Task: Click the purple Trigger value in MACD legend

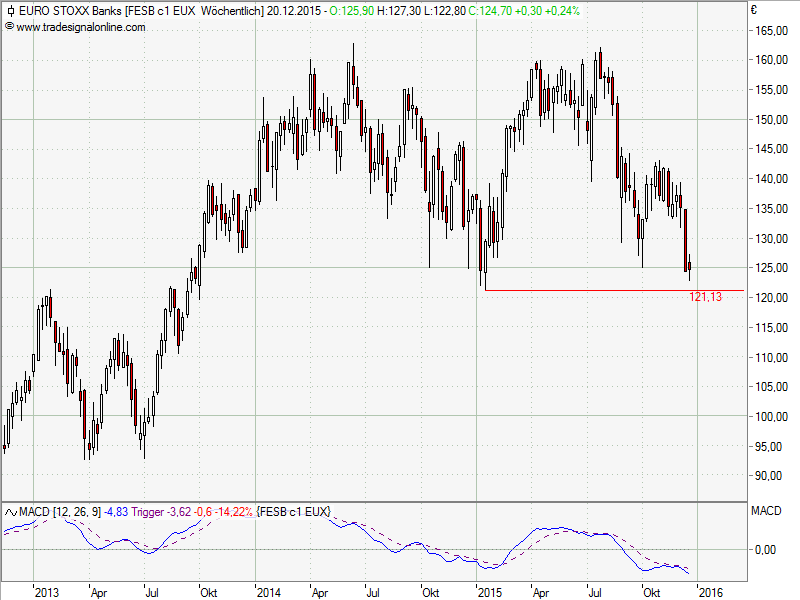Action: (159, 511)
